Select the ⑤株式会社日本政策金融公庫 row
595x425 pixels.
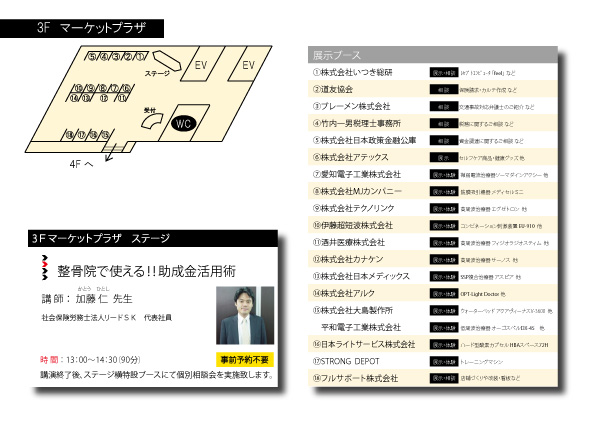433,140
